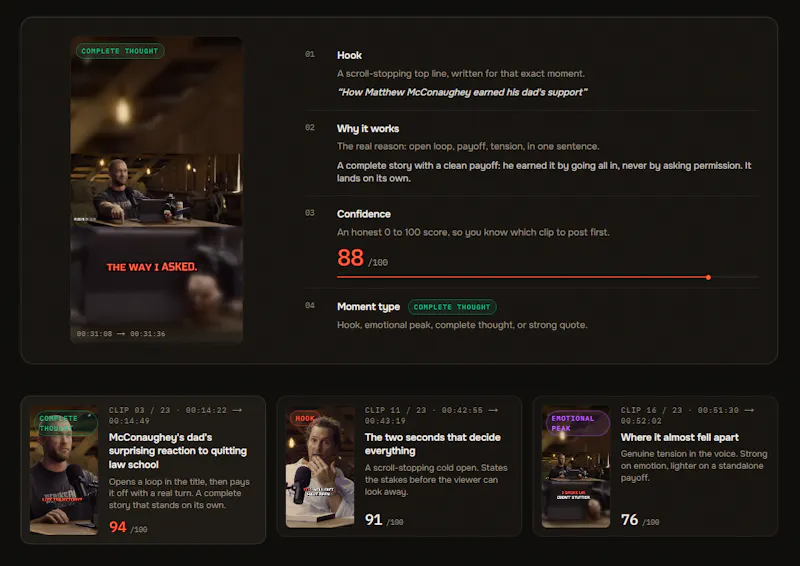Select the Hook heading
This screenshot has height=566, width=800.
(x=349, y=55)
